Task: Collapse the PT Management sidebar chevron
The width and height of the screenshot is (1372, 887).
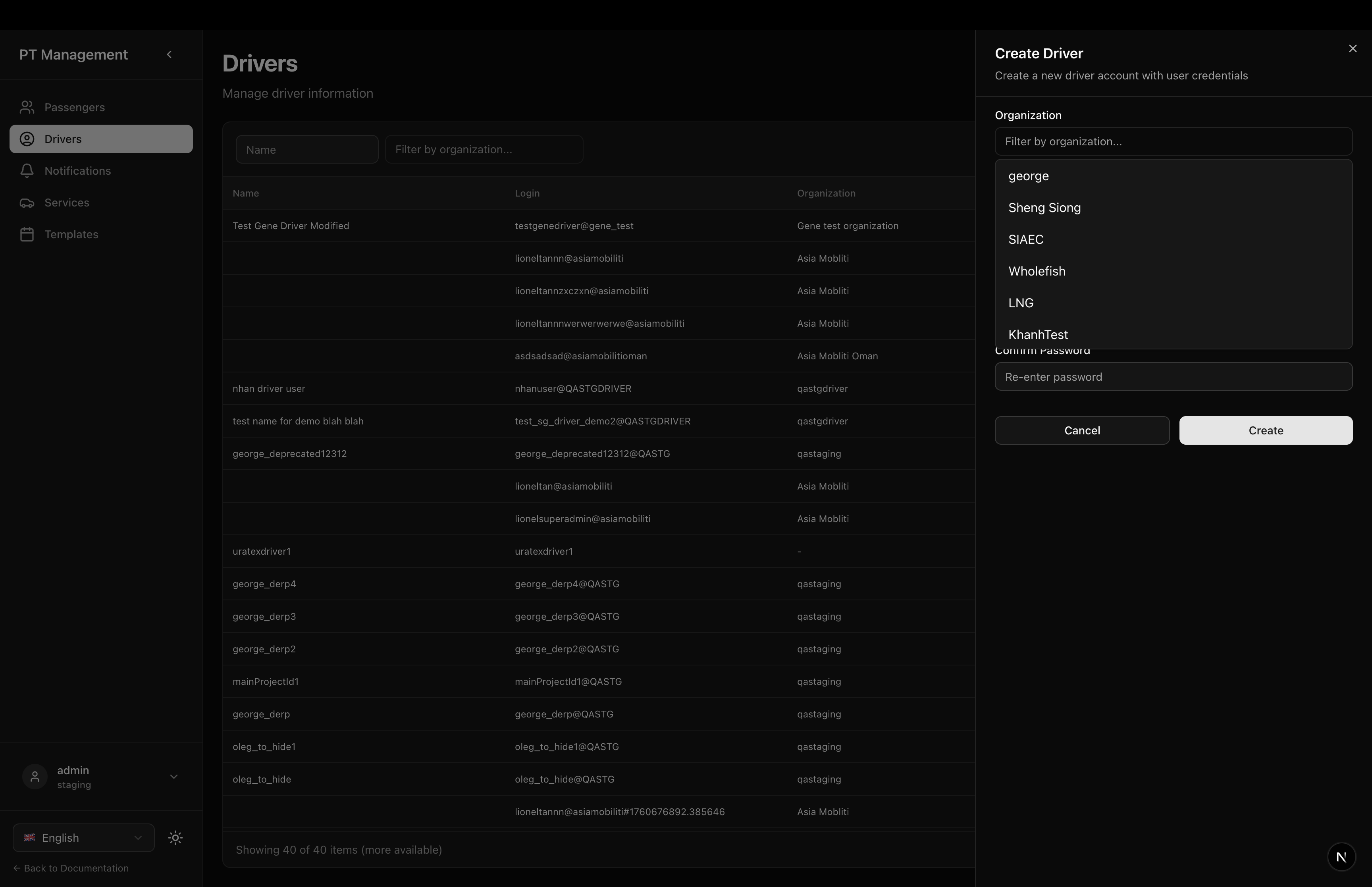Action: point(169,55)
